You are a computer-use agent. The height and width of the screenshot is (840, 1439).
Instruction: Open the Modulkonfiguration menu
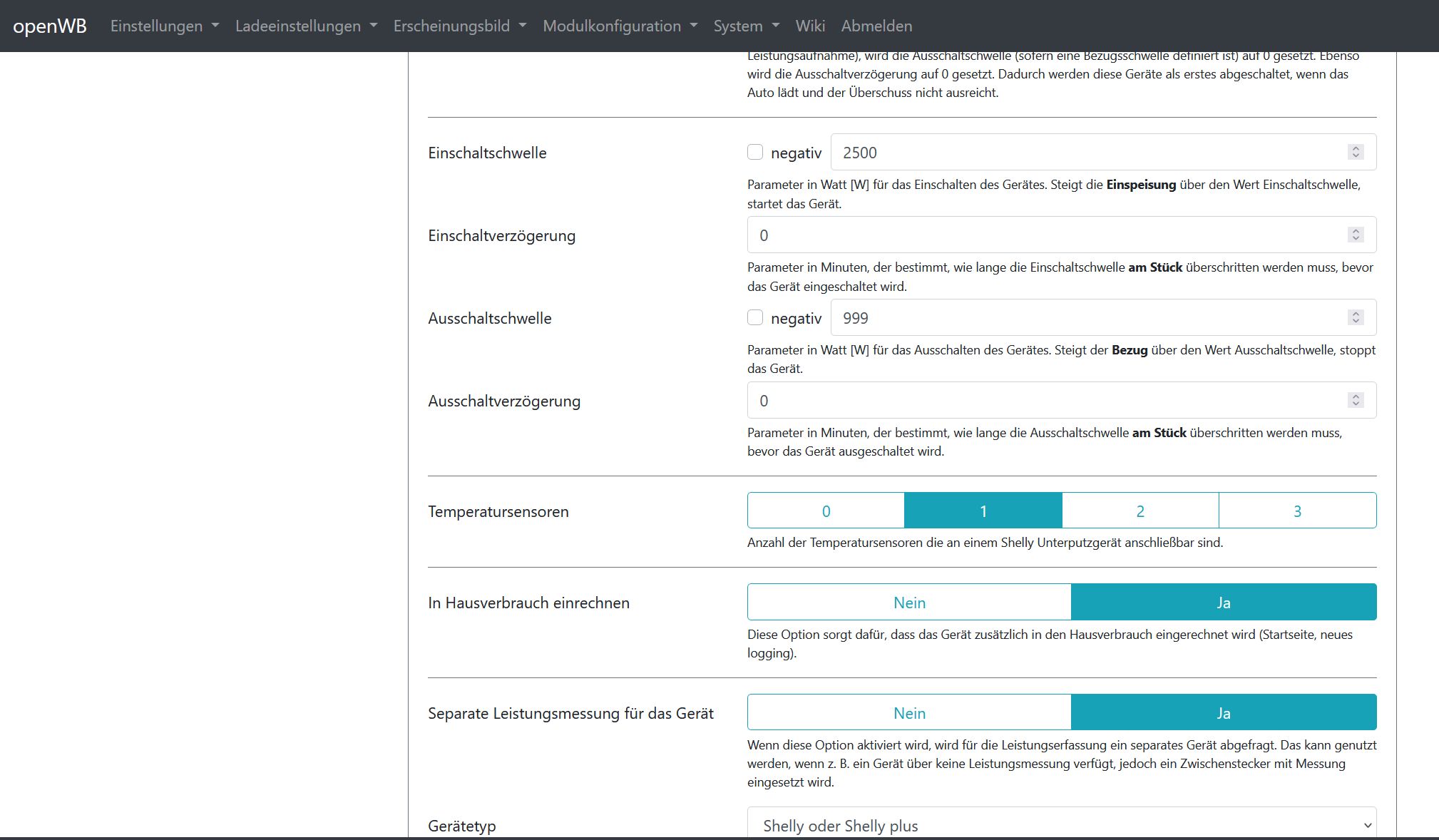[620, 26]
